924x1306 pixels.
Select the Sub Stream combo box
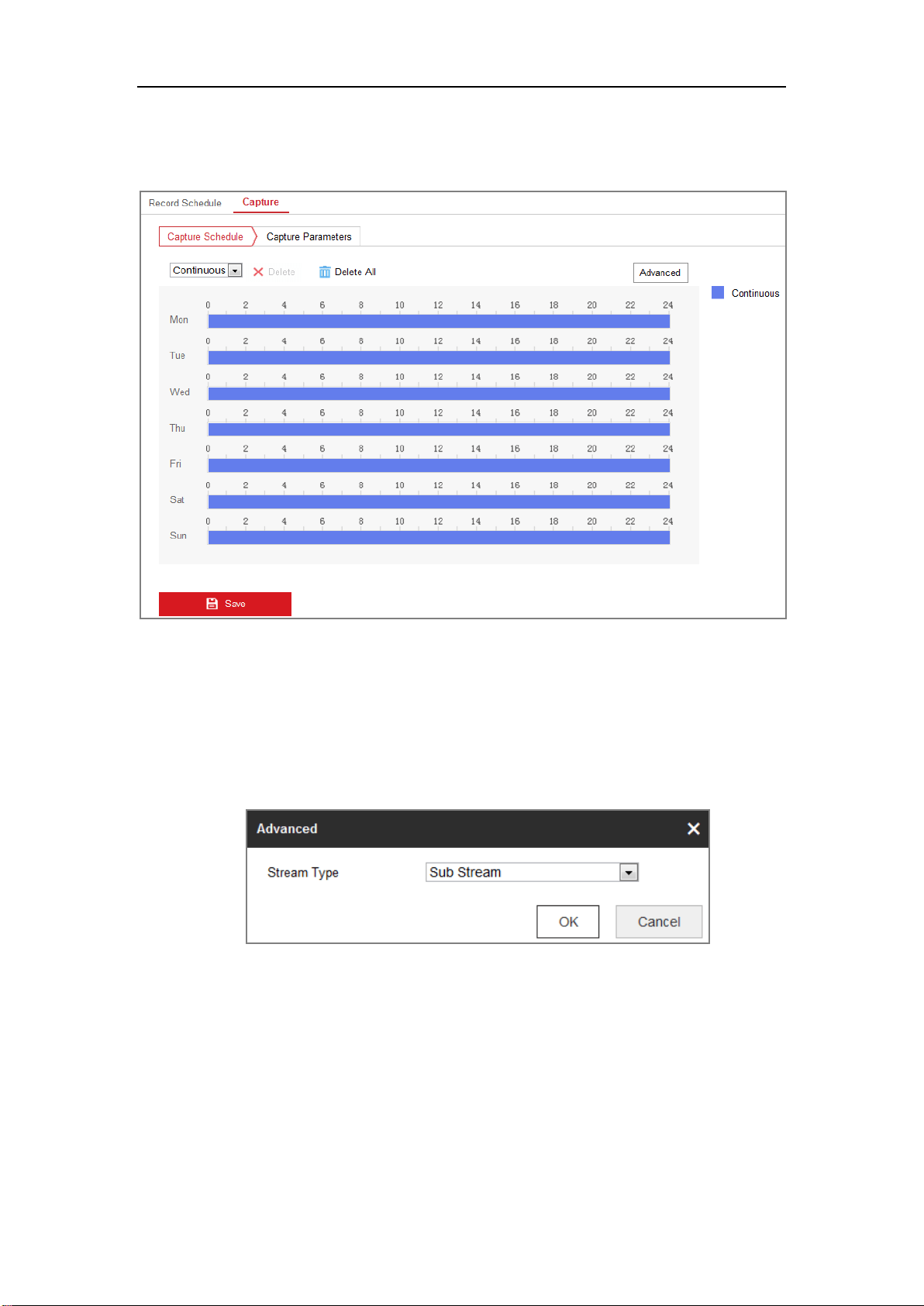532,873
